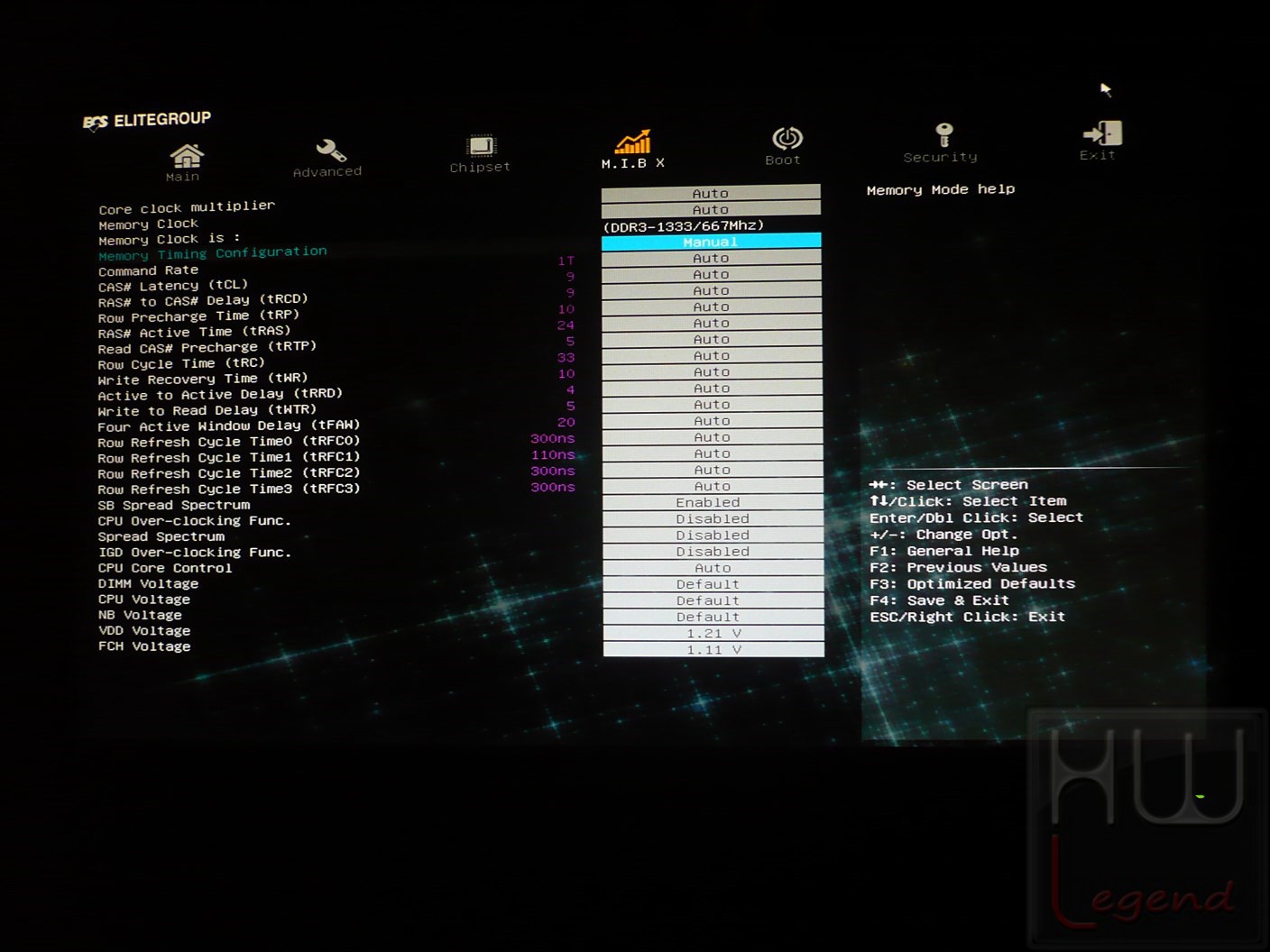Viewport: 1270px width, 952px height.
Task: Click the CAS# Latency (tCL) label
Action: coord(172,286)
